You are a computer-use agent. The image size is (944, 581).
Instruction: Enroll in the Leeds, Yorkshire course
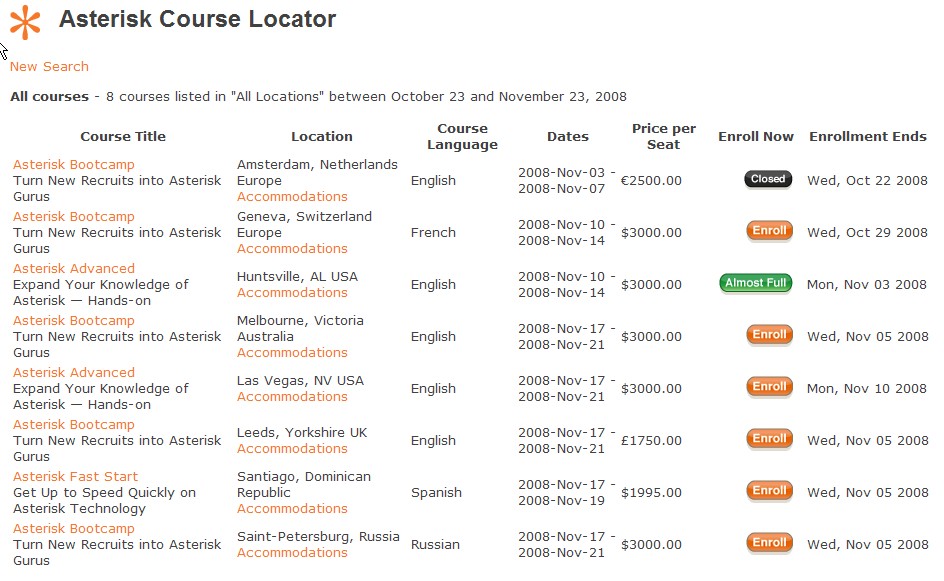tap(769, 439)
